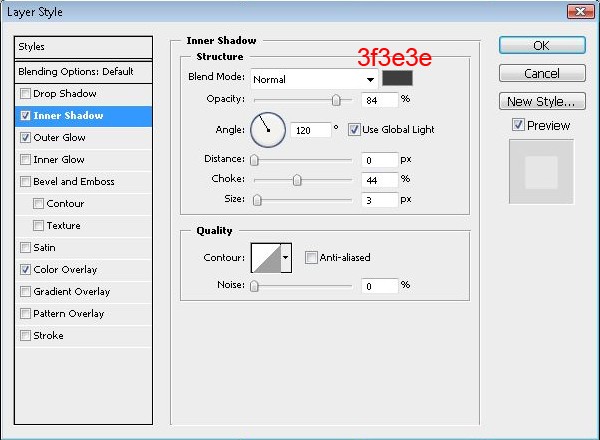This screenshot has width=600, height=440.
Task: Click the Size slider handle
Action: coord(257,200)
